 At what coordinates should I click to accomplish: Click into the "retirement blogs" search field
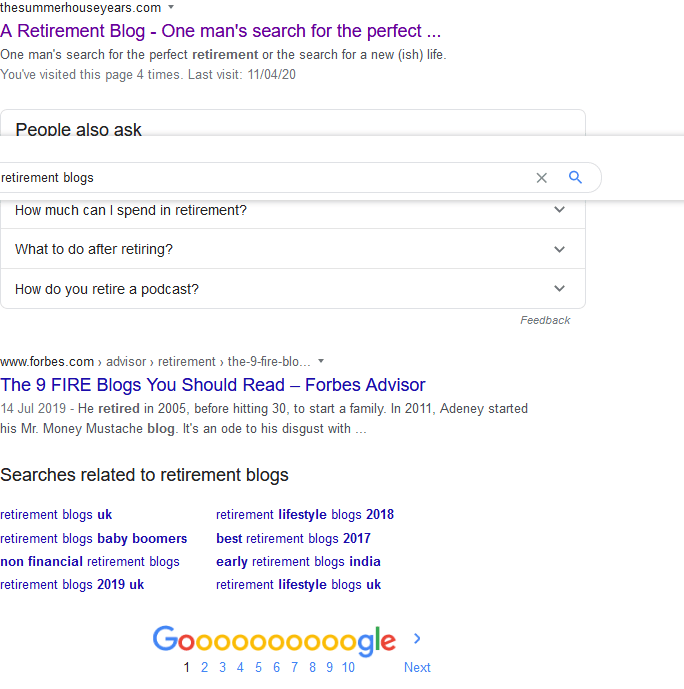coord(264,178)
